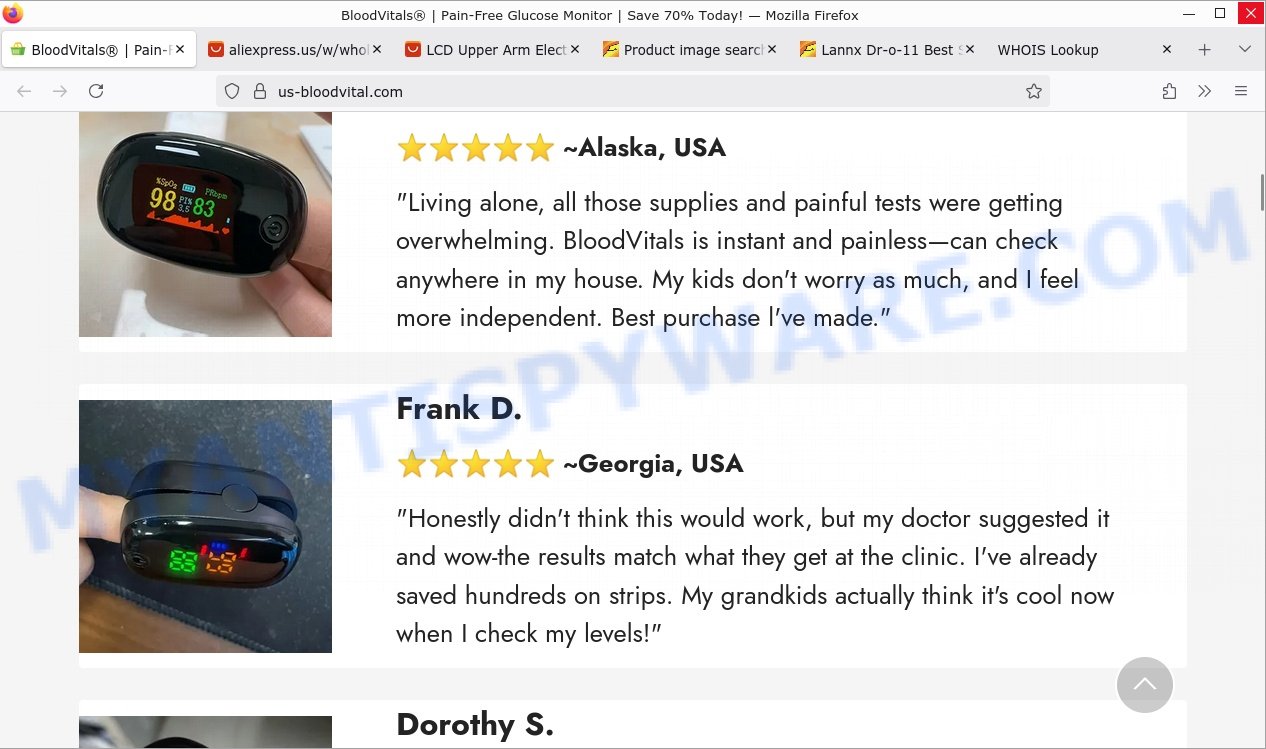Go forward one page

tap(60, 91)
